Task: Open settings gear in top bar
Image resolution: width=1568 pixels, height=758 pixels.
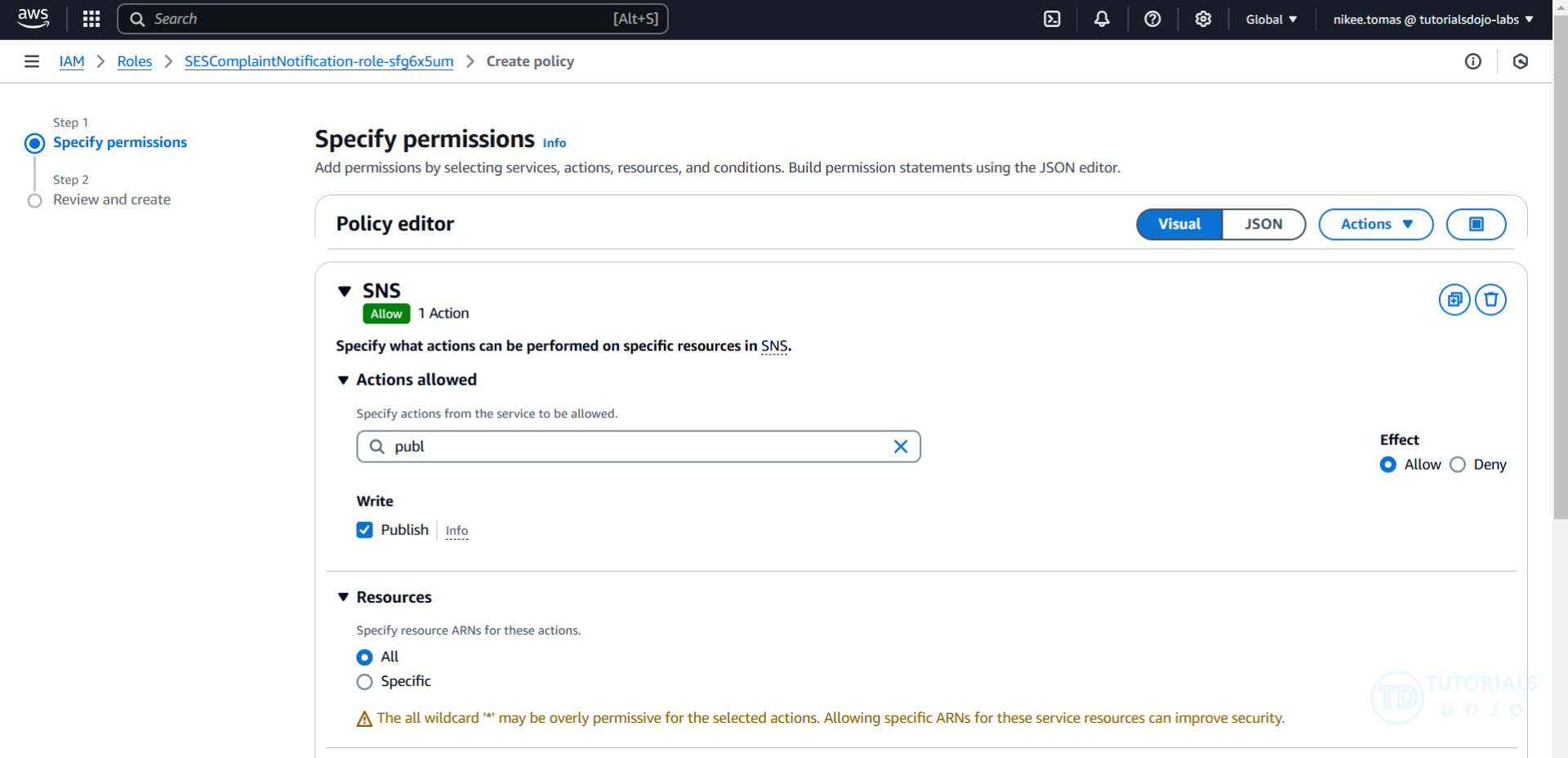Action: coord(1203,19)
